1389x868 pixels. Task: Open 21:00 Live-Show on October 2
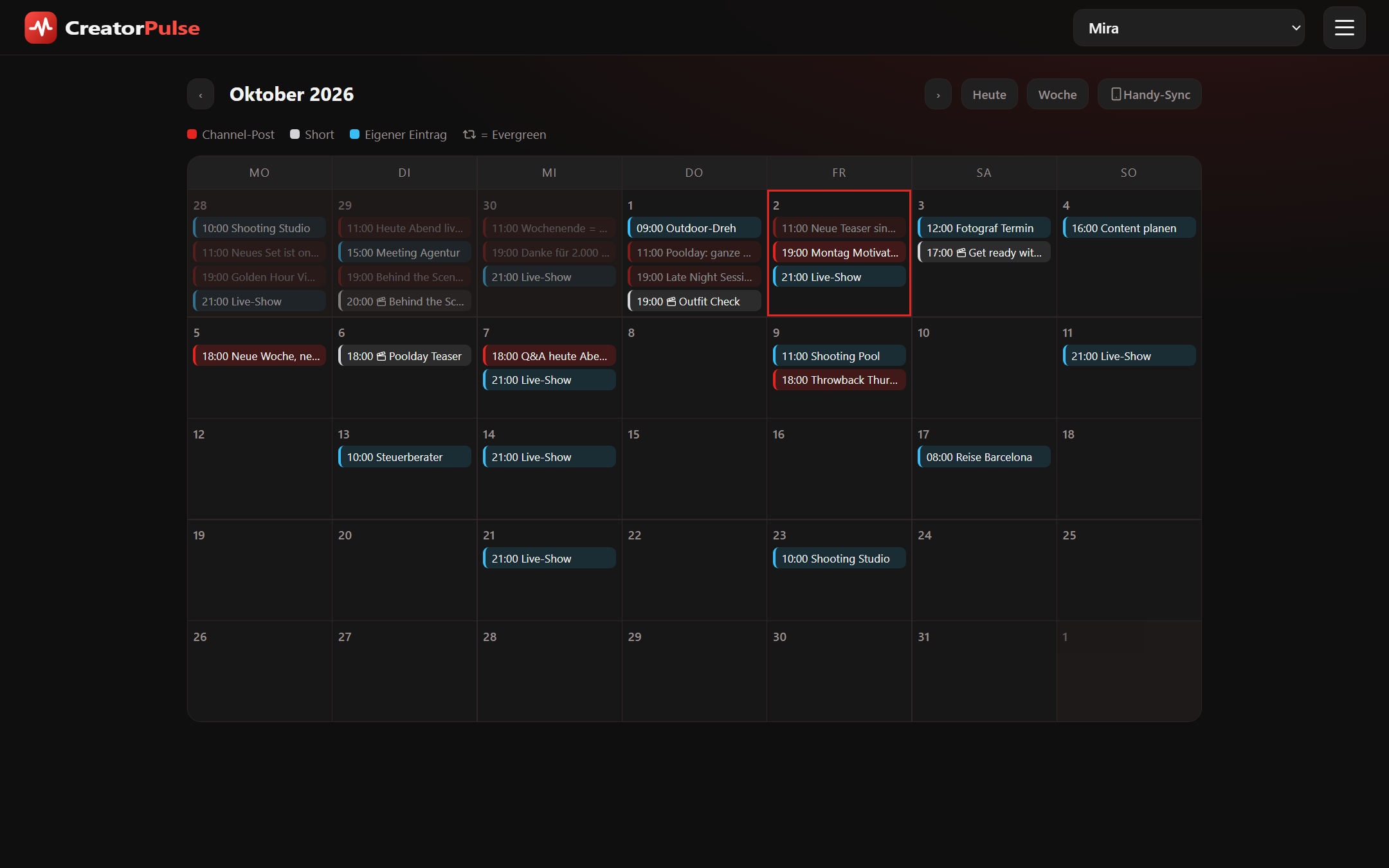coord(839,277)
